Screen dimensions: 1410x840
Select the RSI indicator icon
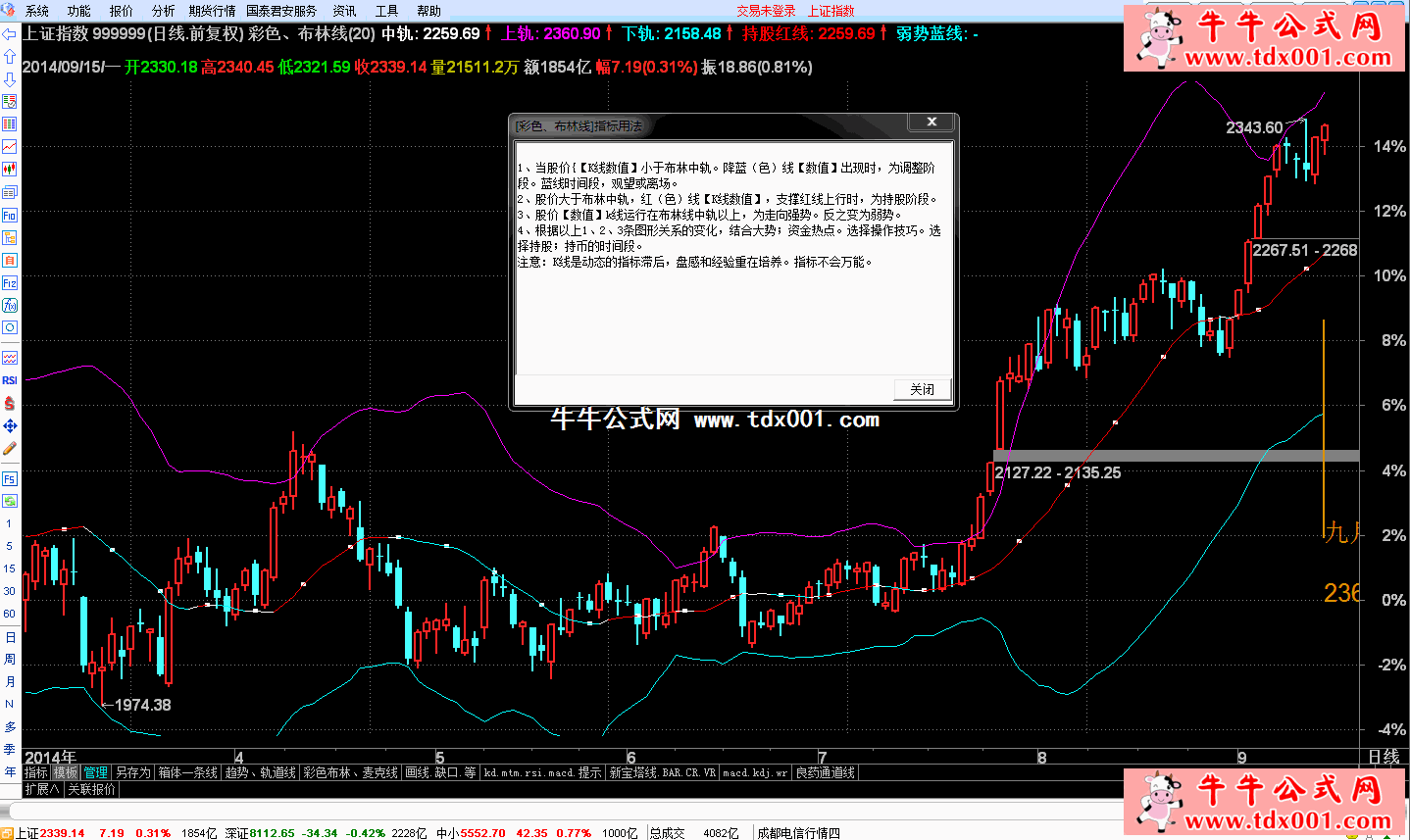(9, 380)
